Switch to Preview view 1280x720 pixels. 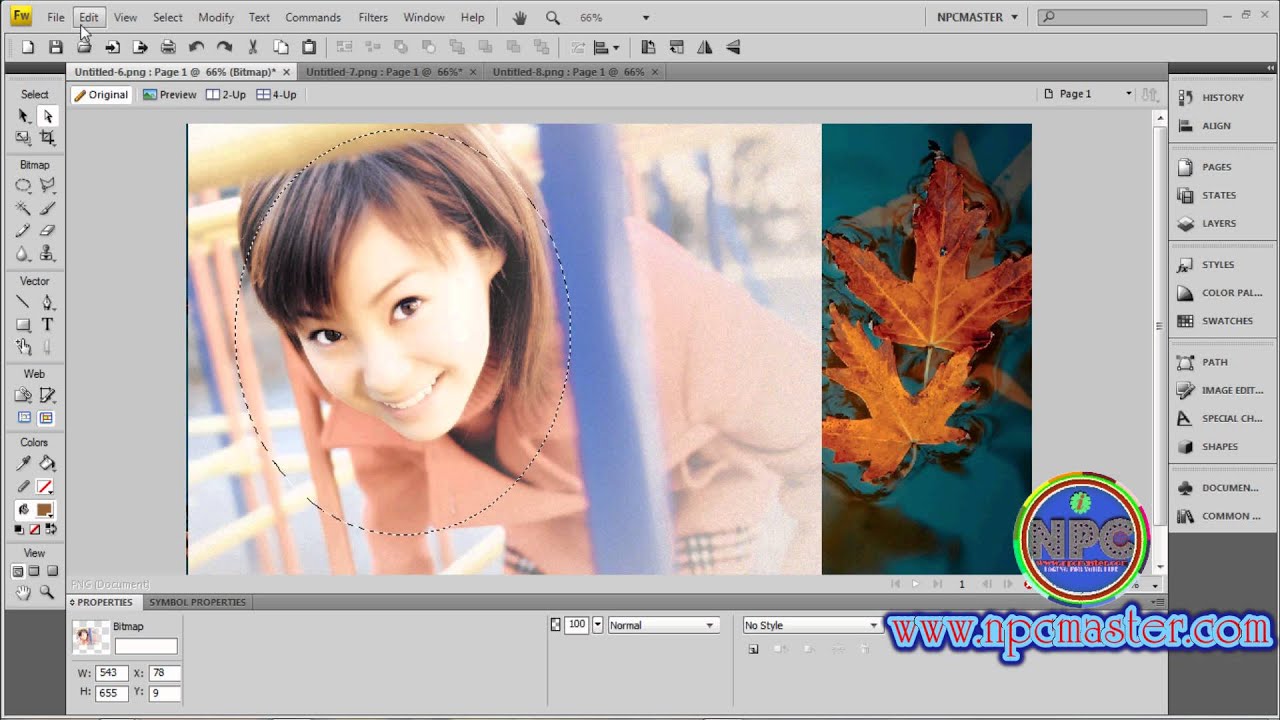169,94
